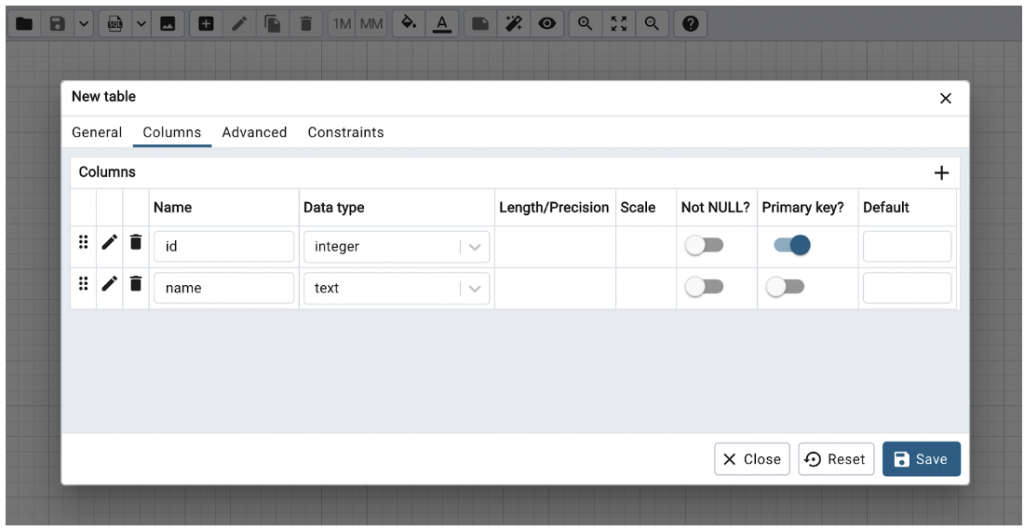Enable Primary key for the name column

point(785,288)
